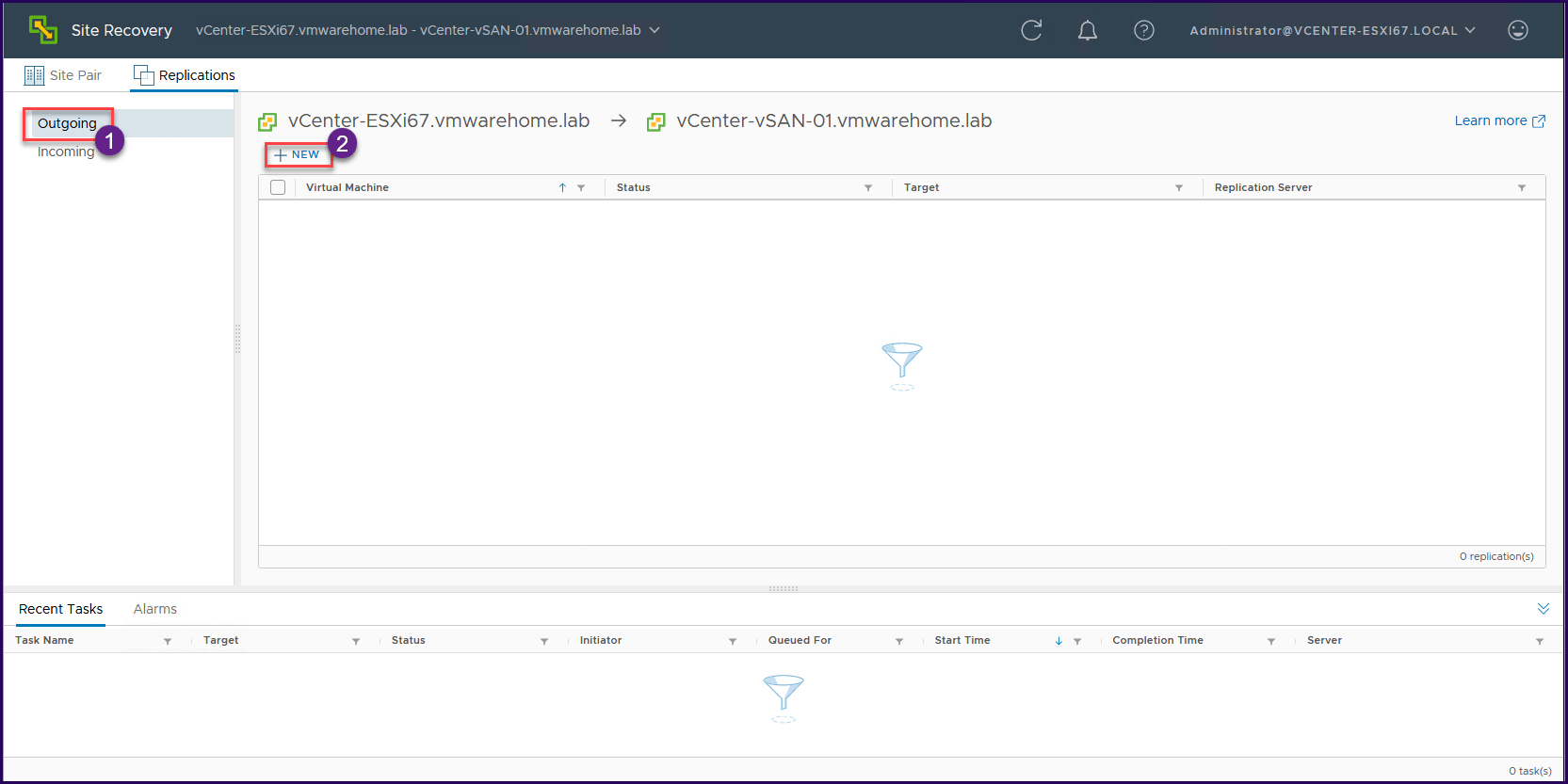The height and width of the screenshot is (784, 1568).
Task: Select Incoming replications
Action: click(66, 152)
